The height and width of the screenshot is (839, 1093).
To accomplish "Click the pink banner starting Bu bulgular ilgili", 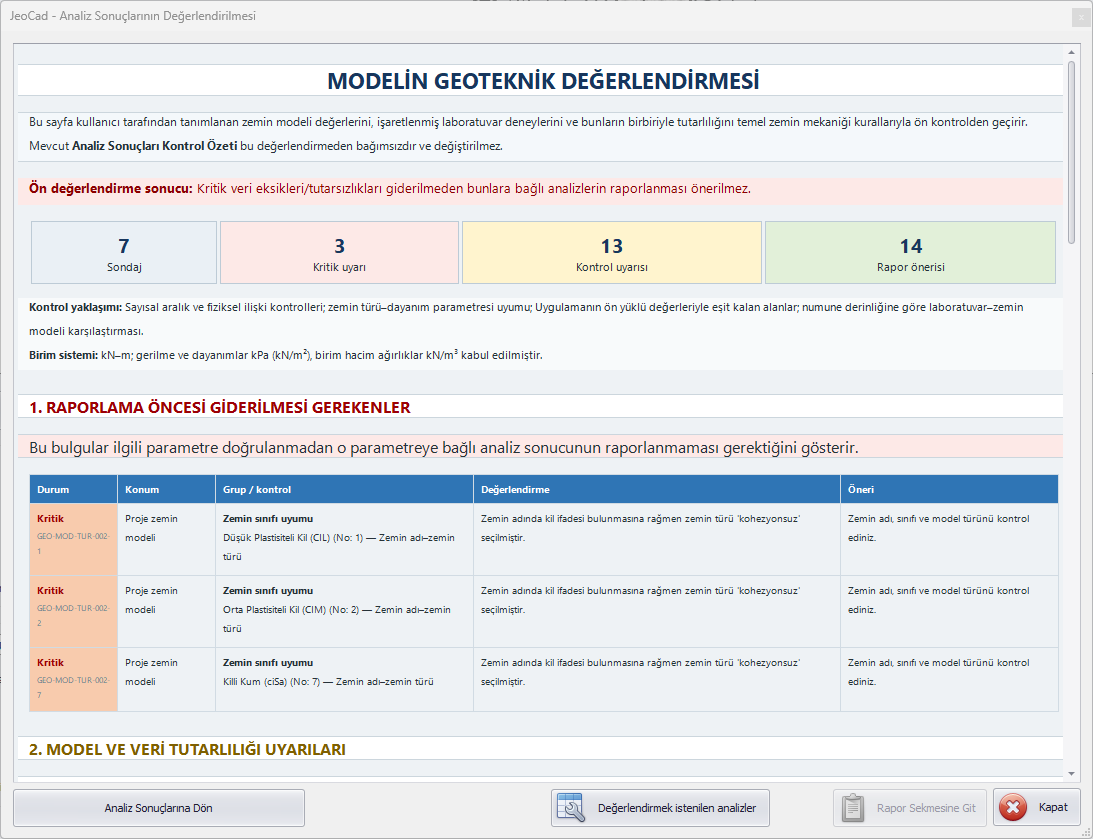I will [x=540, y=447].
